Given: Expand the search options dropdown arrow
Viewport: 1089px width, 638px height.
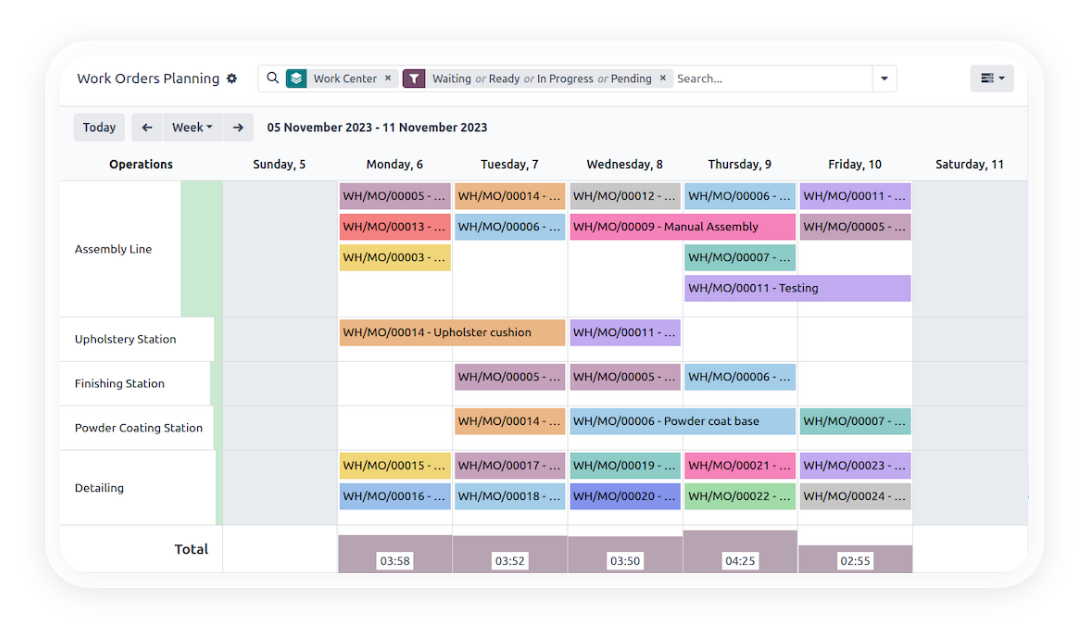Looking at the screenshot, I should tap(884, 78).
